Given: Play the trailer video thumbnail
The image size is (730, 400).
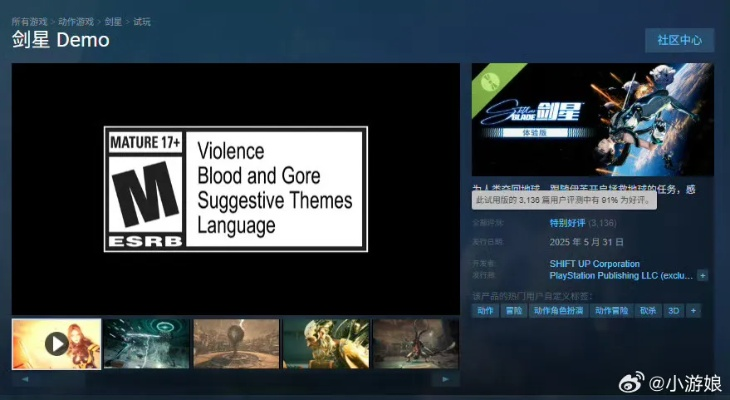Looking at the screenshot, I should [x=56, y=344].
